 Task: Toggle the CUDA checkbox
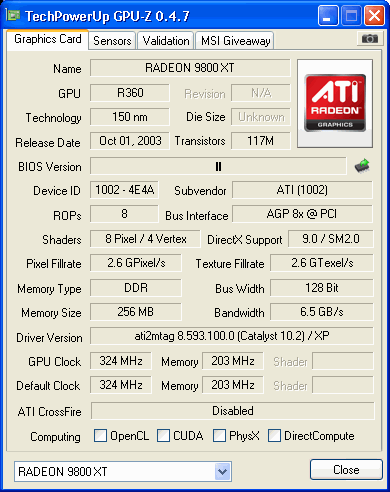163,436
